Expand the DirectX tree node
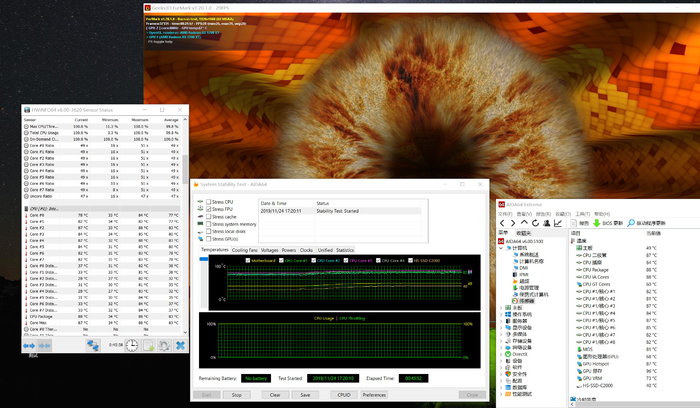Image resolution: width=700 pixels, height=408 pixels. coord(502,353)
